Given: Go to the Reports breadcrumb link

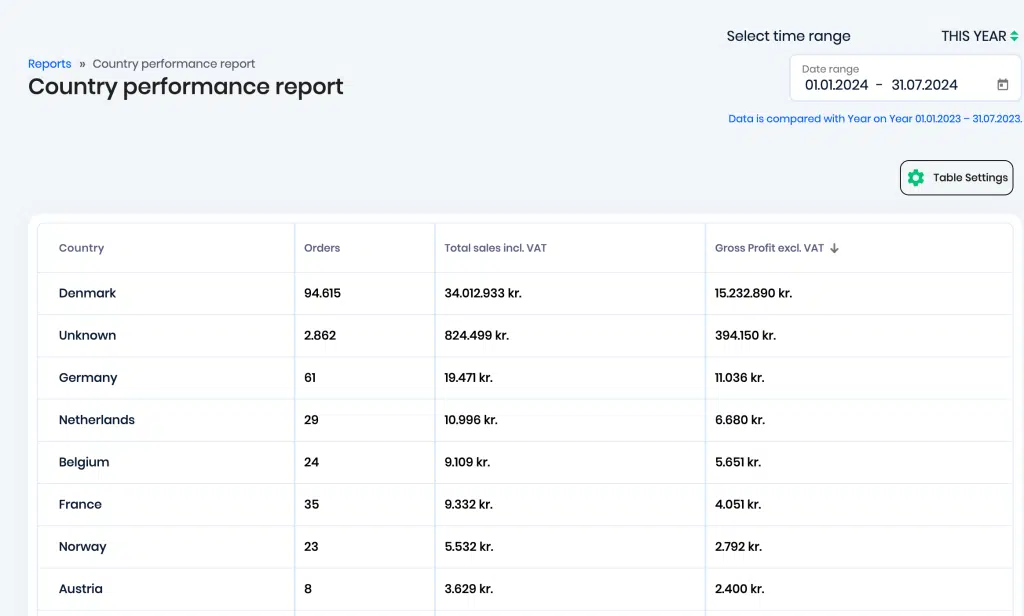Looking at the screenshot, I should [x=50, y=64].
